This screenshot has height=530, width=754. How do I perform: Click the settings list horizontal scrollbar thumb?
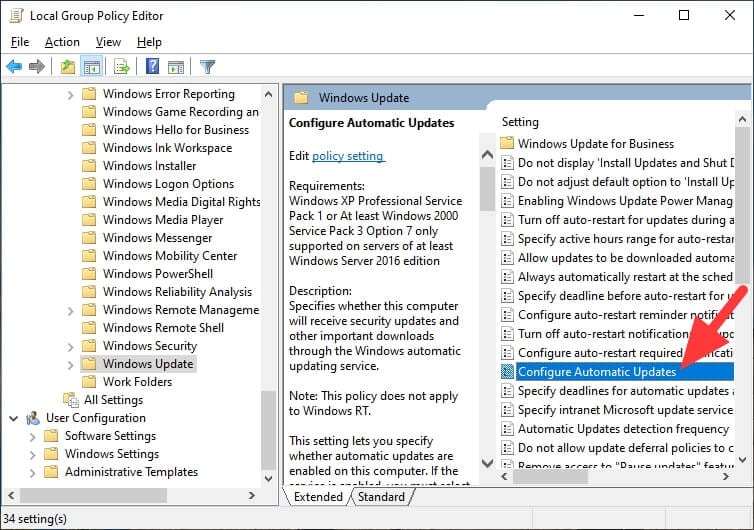click(x=550, y=477)
